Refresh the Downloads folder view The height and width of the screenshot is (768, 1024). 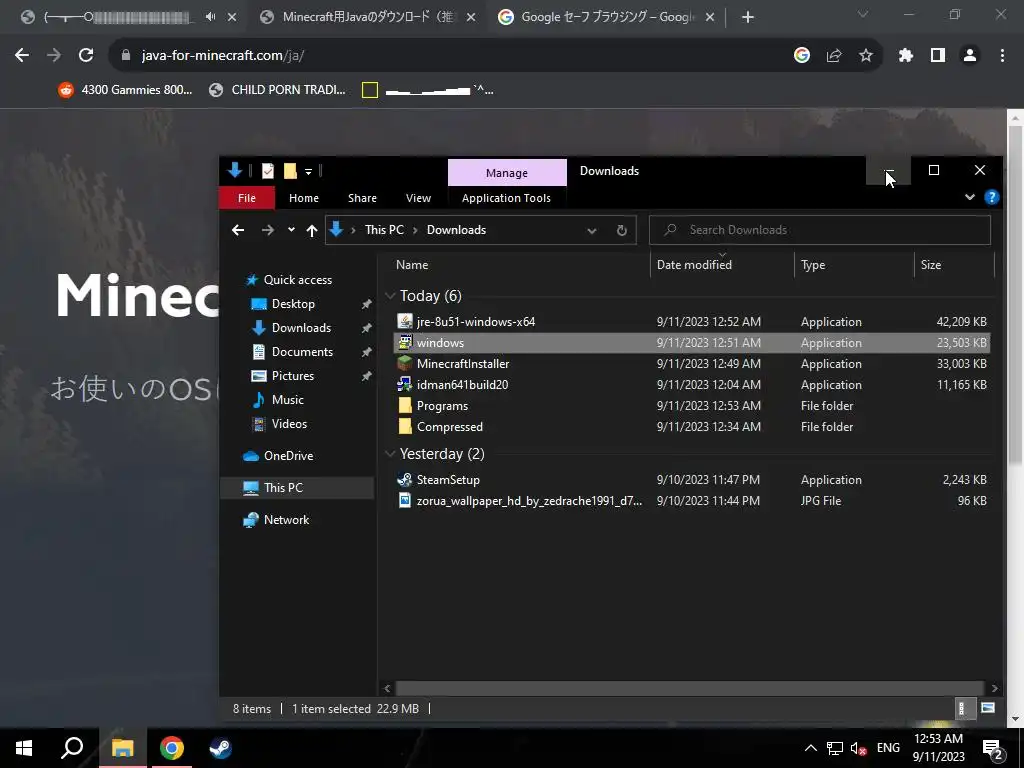click(622, 231)
